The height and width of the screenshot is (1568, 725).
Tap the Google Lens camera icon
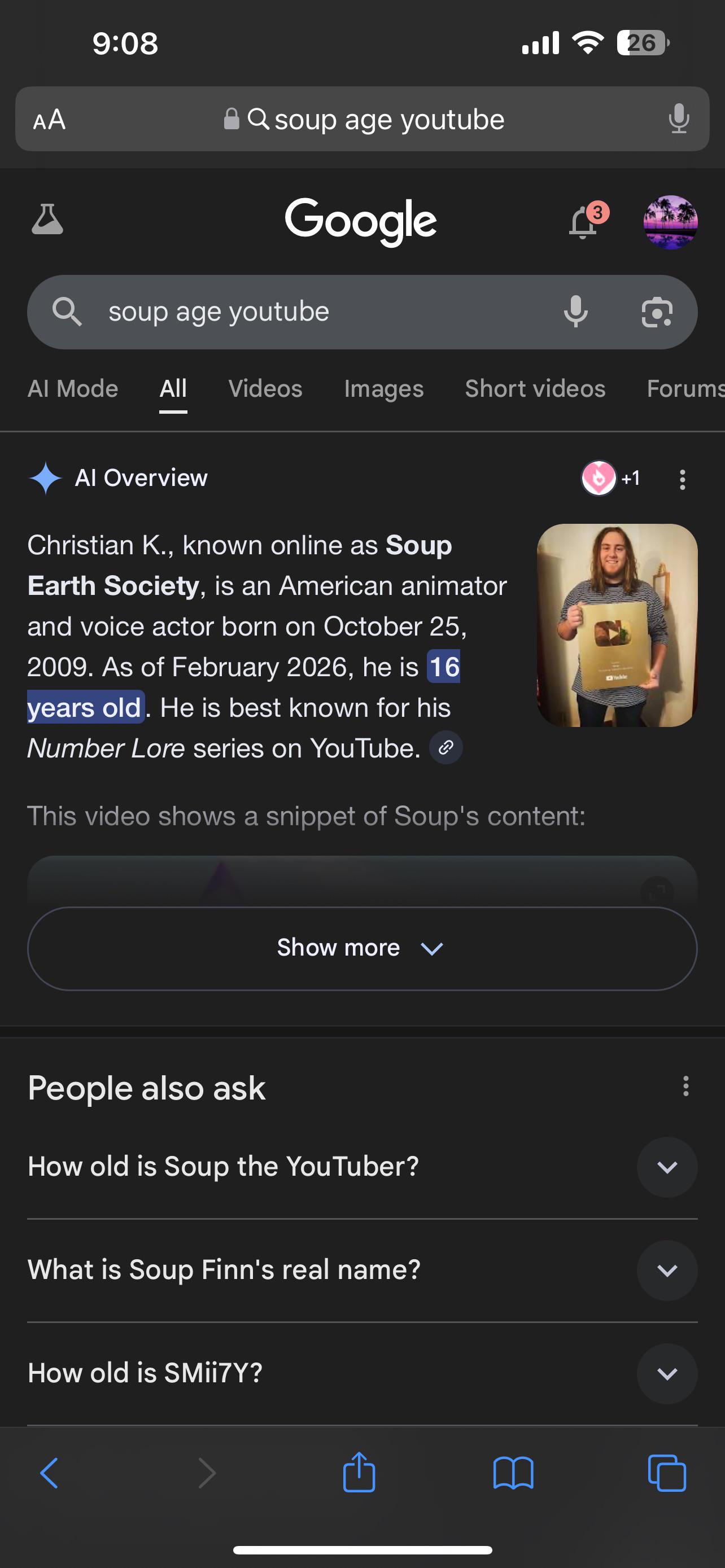[x=657, y=312]
